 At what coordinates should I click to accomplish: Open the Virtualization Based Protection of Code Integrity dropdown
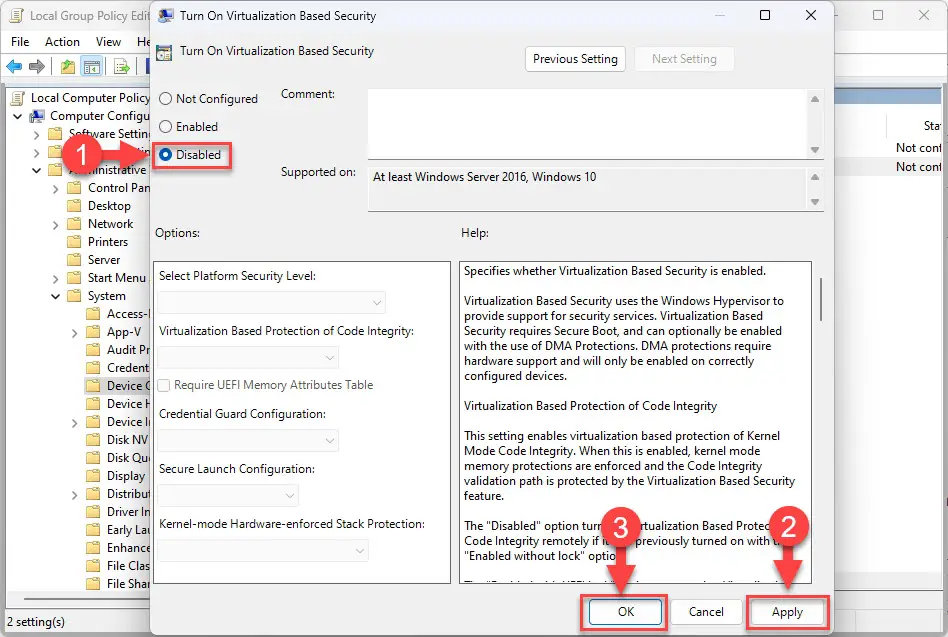coord(248,358)
